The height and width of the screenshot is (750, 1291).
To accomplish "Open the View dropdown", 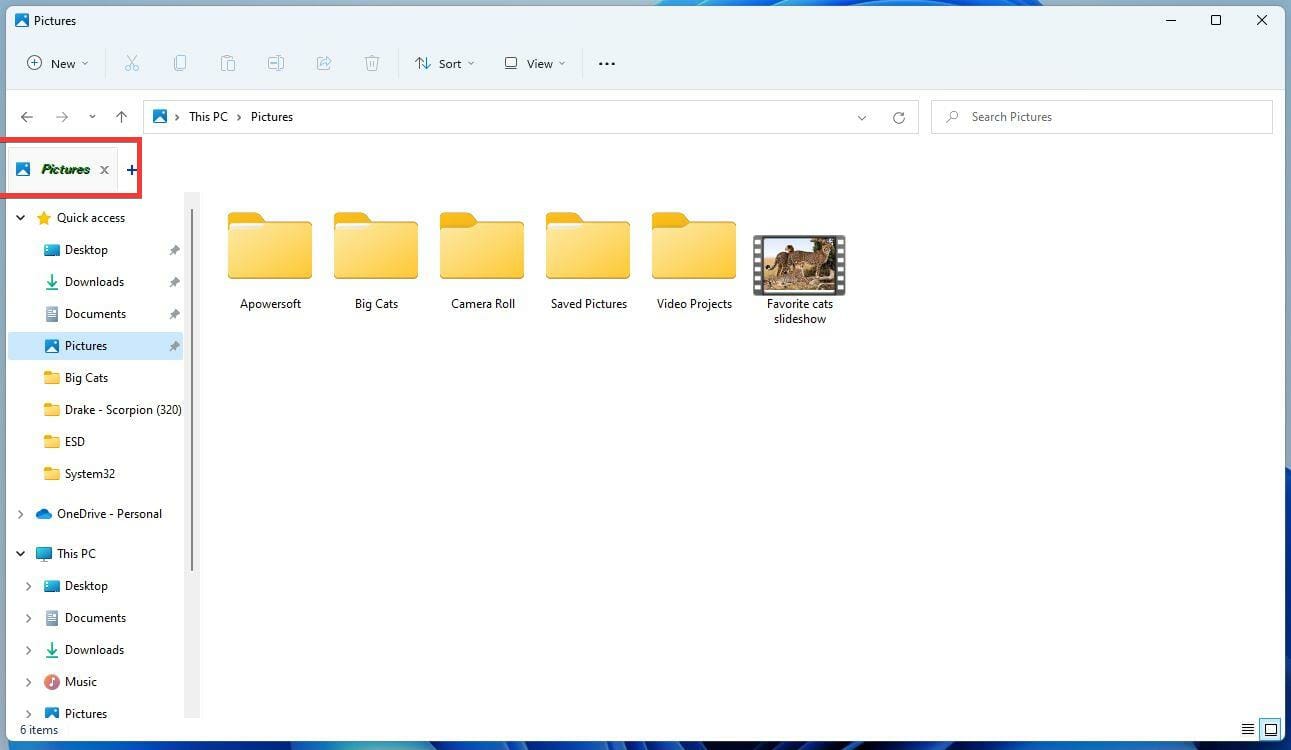I will click(535, 63).
